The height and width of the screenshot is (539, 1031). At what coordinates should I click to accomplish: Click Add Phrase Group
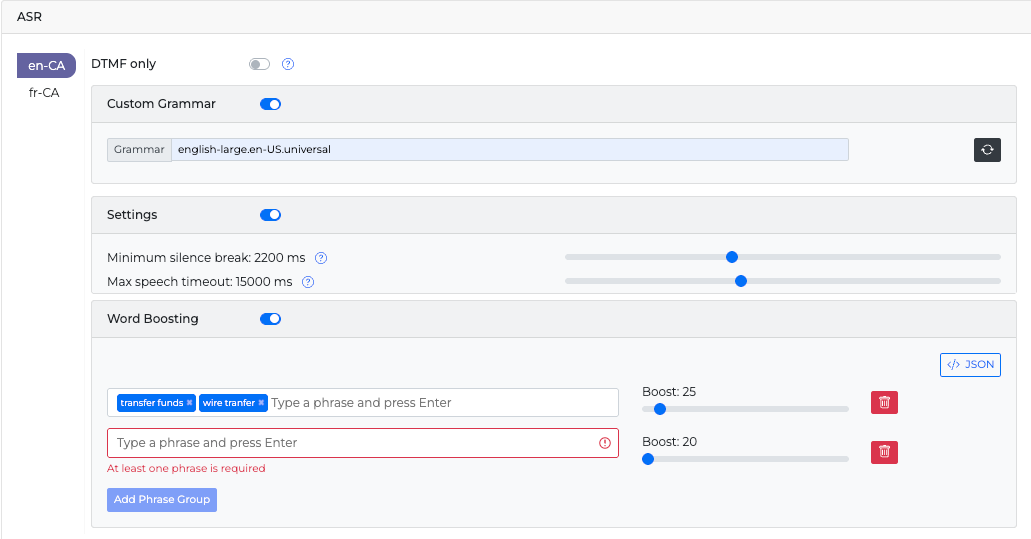162,500
